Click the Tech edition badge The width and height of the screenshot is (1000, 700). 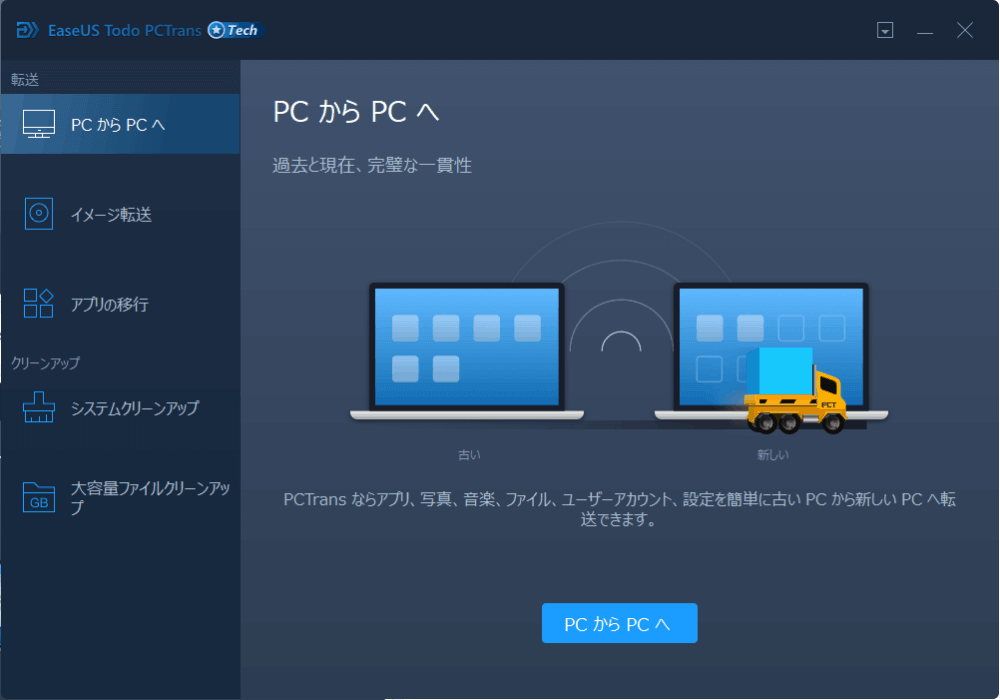(235, 30)
